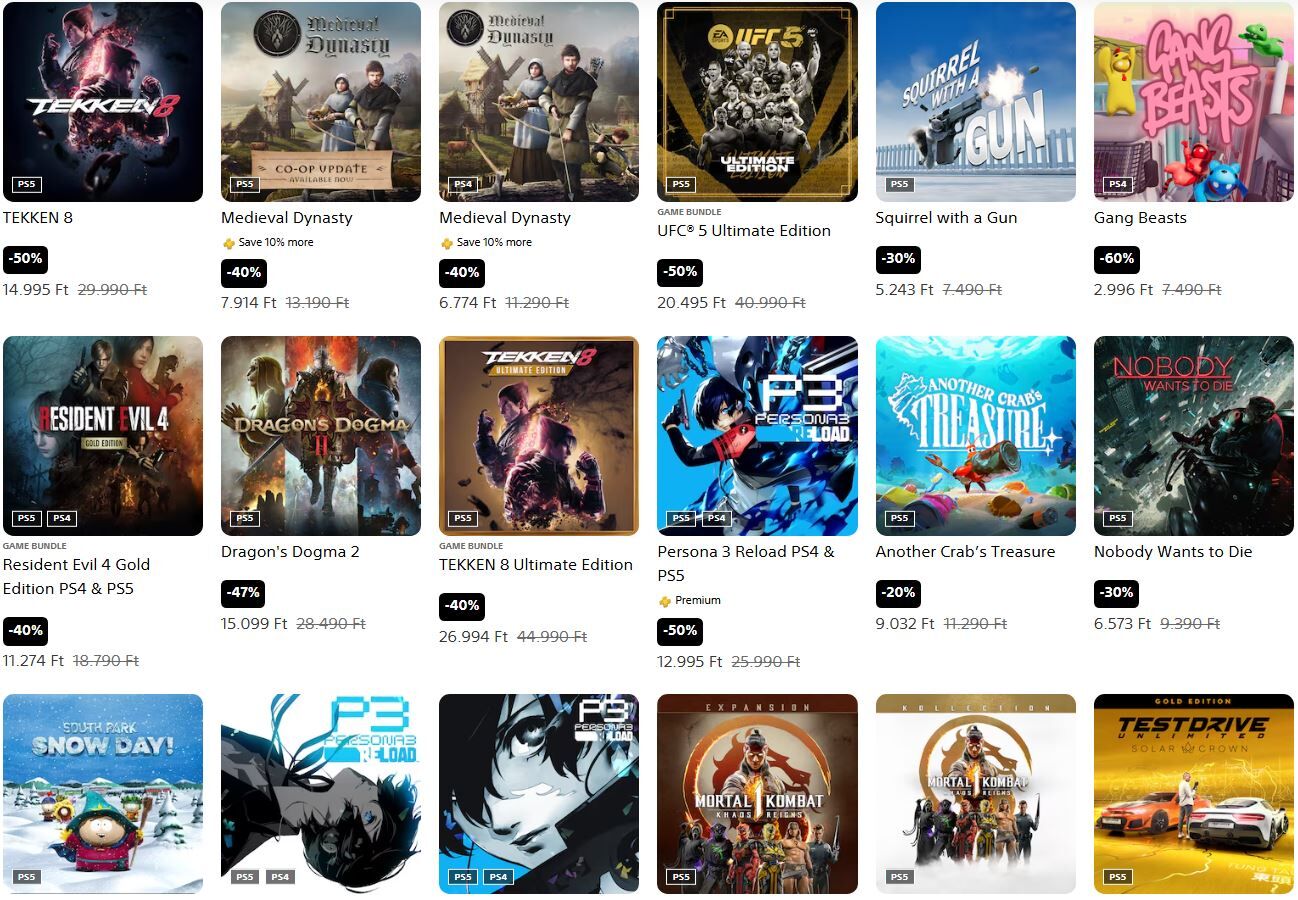Click the PS4 badge on Gang Beasts cover
This screenshot has width=1298, height=900.
(1117, 184)
